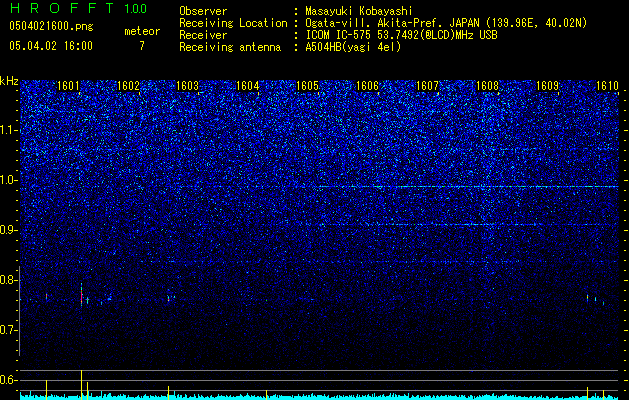The width and height of the screenshot is (629, 400).
Task: Click the ICOM IC-575 53.7492 MHz receiver text
Action: 401,35
